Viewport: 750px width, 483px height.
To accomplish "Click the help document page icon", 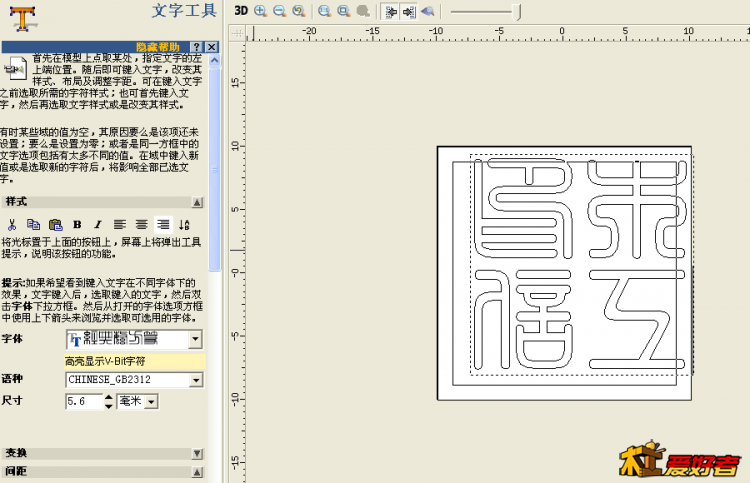I will pyautogui.click(x=15, y=68).
